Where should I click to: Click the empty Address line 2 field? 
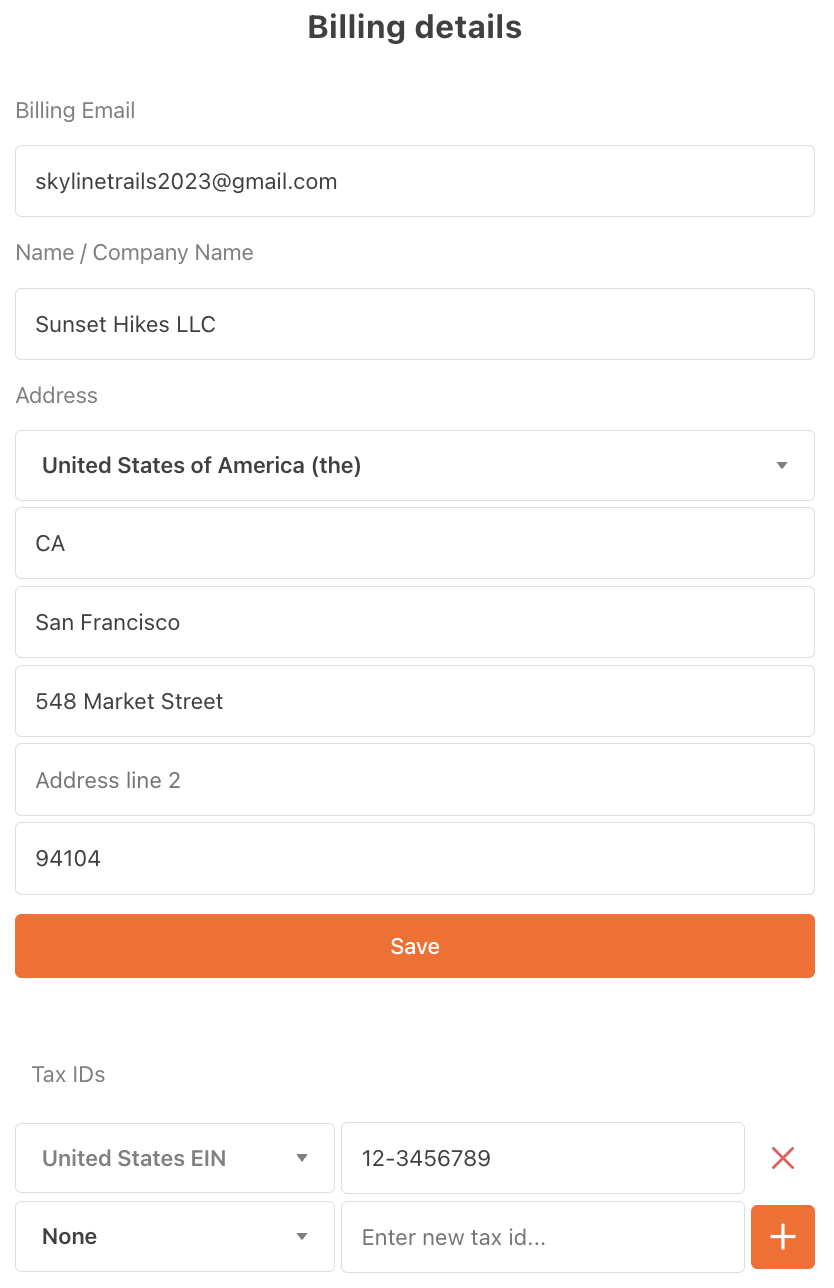(x=415, y=779)
